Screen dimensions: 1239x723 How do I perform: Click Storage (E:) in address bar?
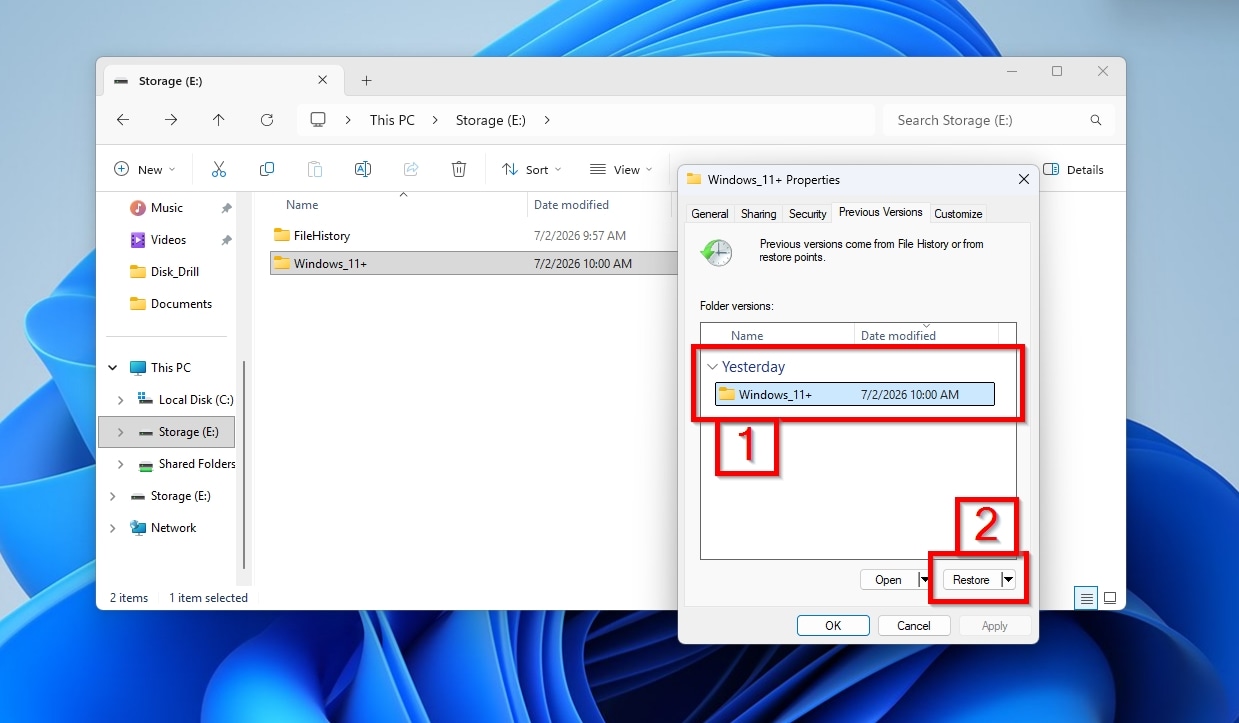[490, 120]
